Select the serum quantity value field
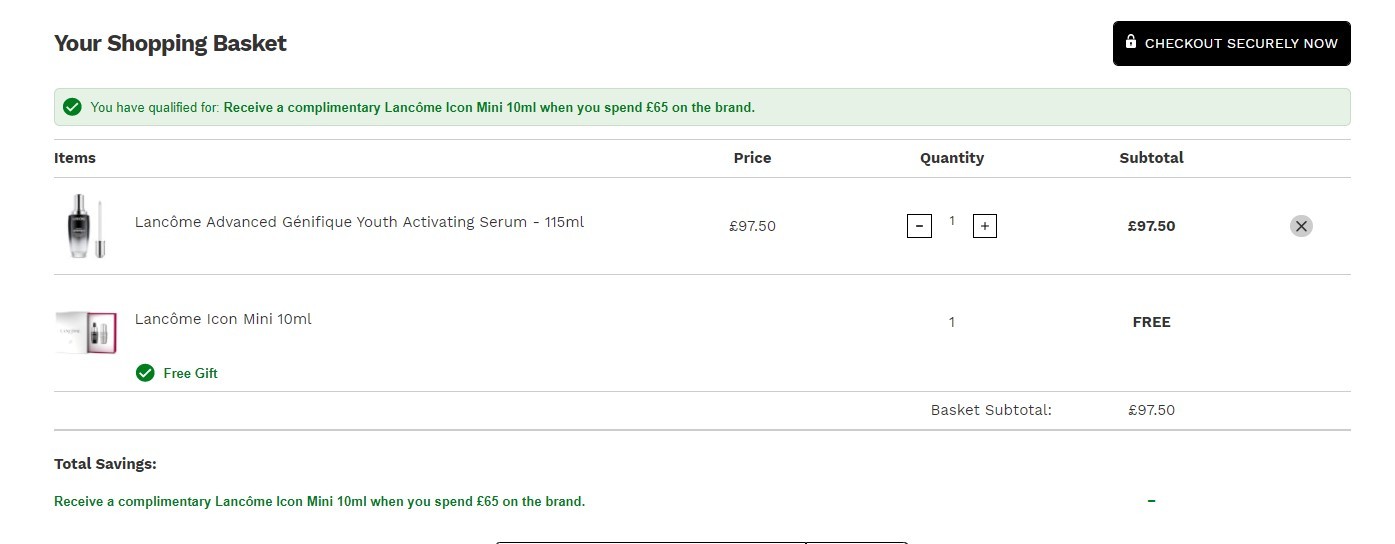The width and height of the screenshot is (1395, 544). tap(952, 221)
